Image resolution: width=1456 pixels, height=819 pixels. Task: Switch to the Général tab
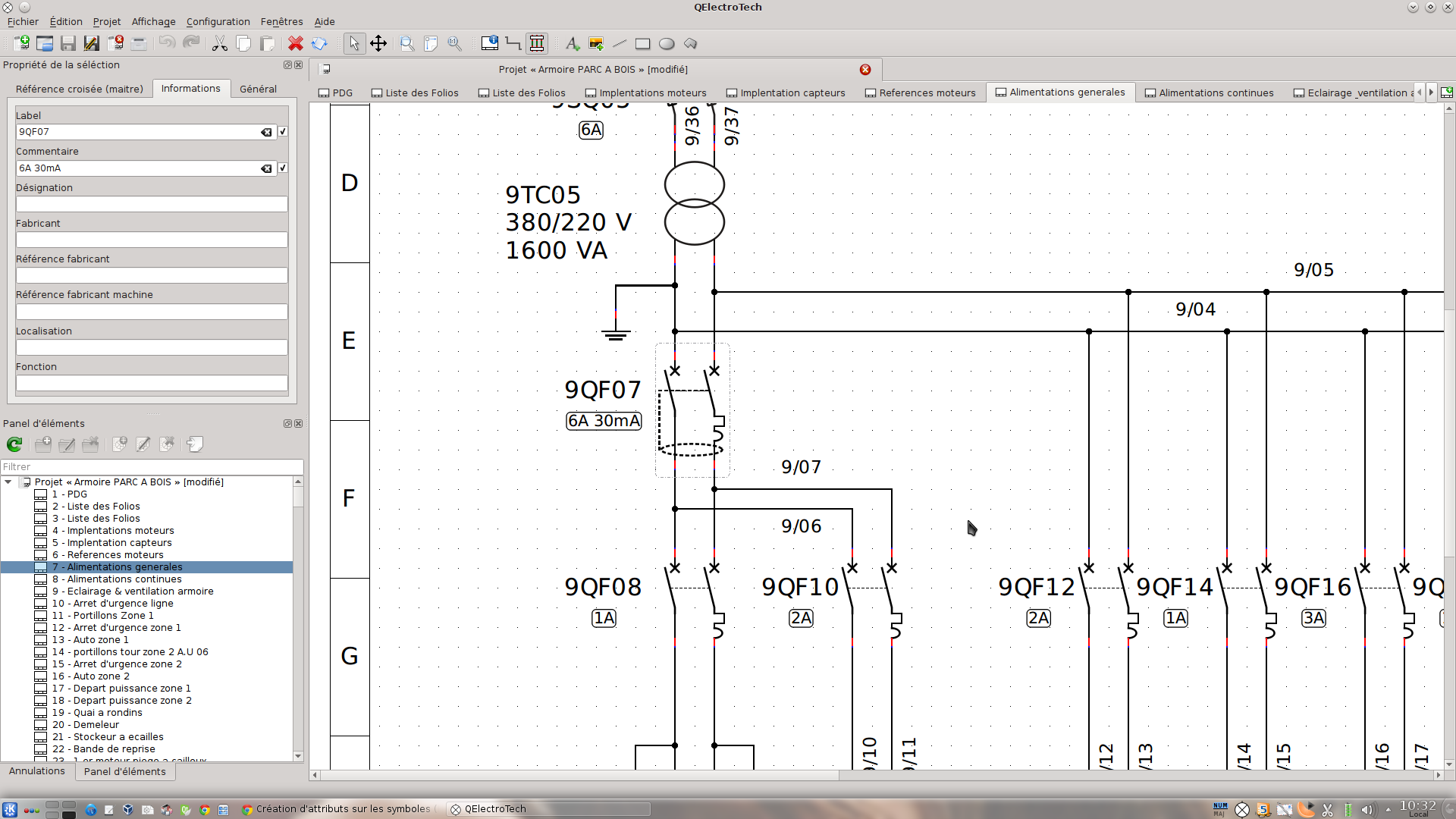pyautogui.click(x=258, y=89)
